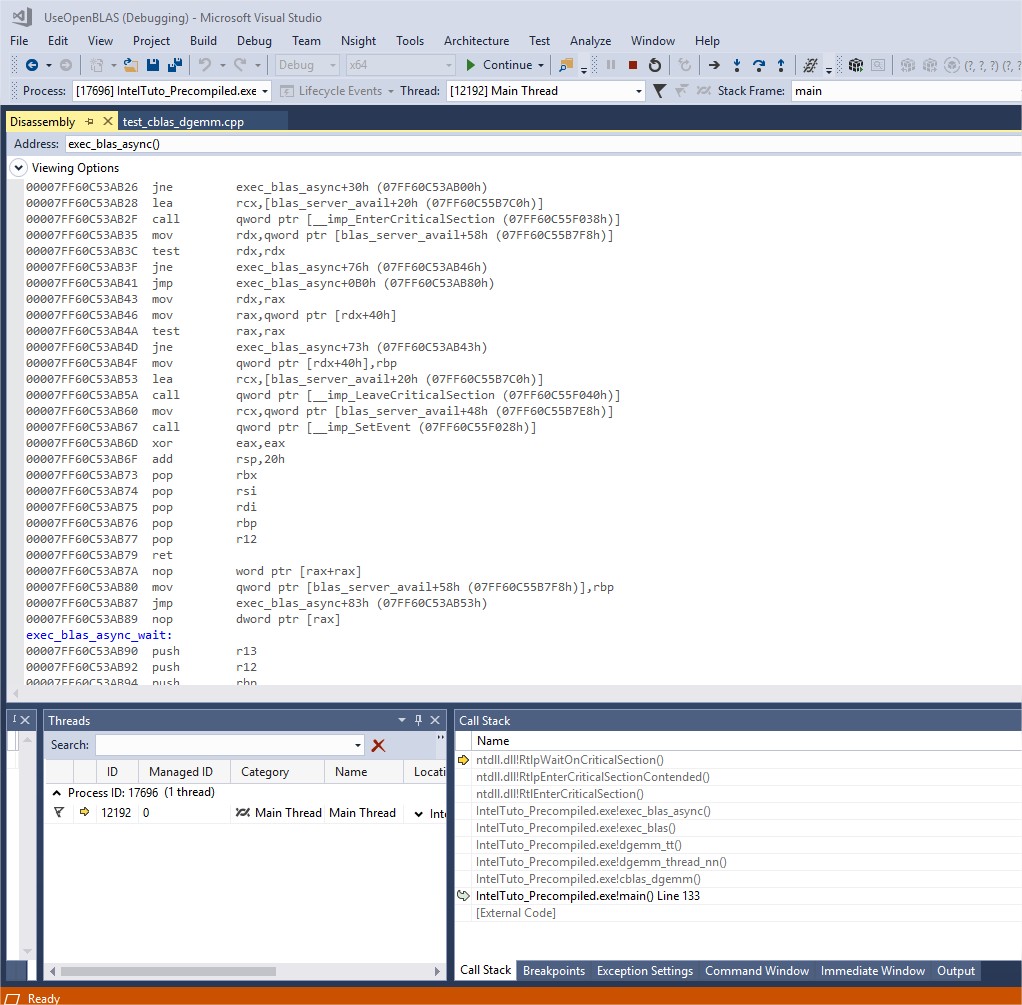Image resolution: width=1022 pixels, height=1005 pixels.
Task: Click the hex display toggle icon
Action: pyautogui.click(x=810, y=65)
